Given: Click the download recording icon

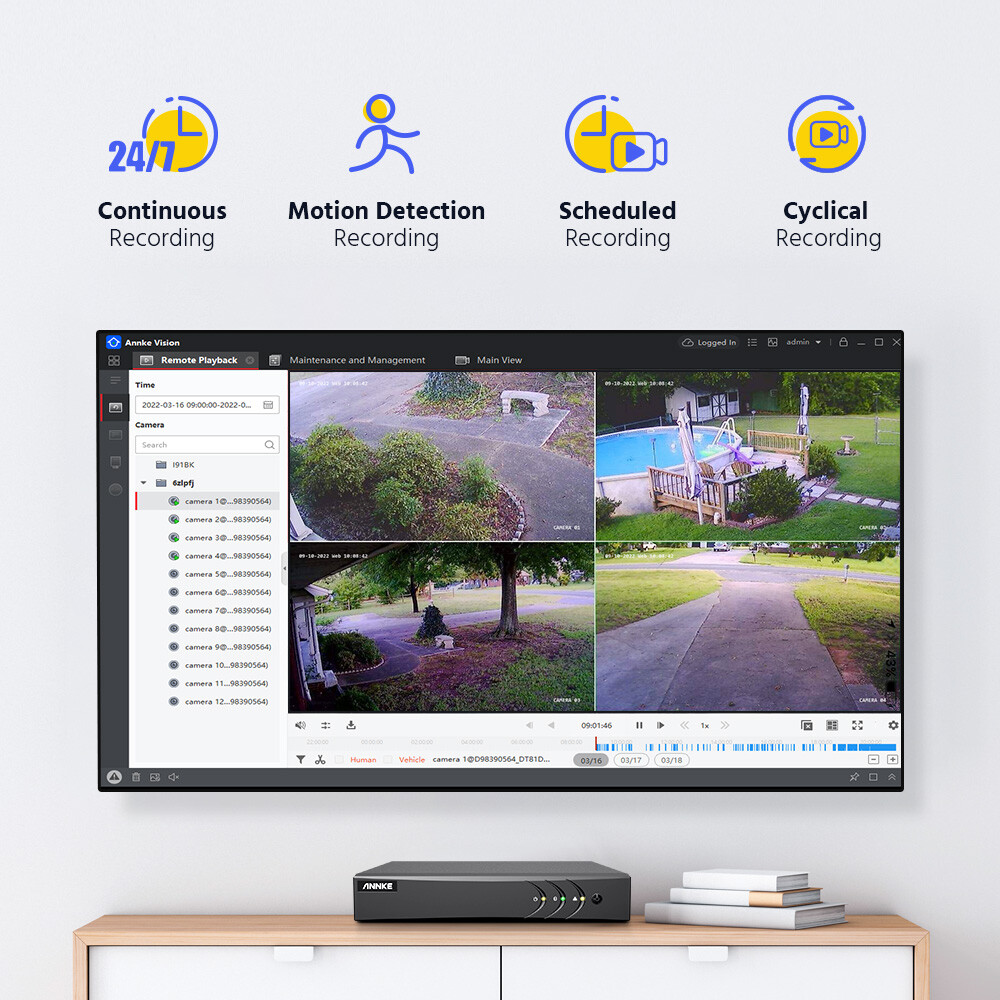Looking at the screenshot, I should (x=351, y=725).
